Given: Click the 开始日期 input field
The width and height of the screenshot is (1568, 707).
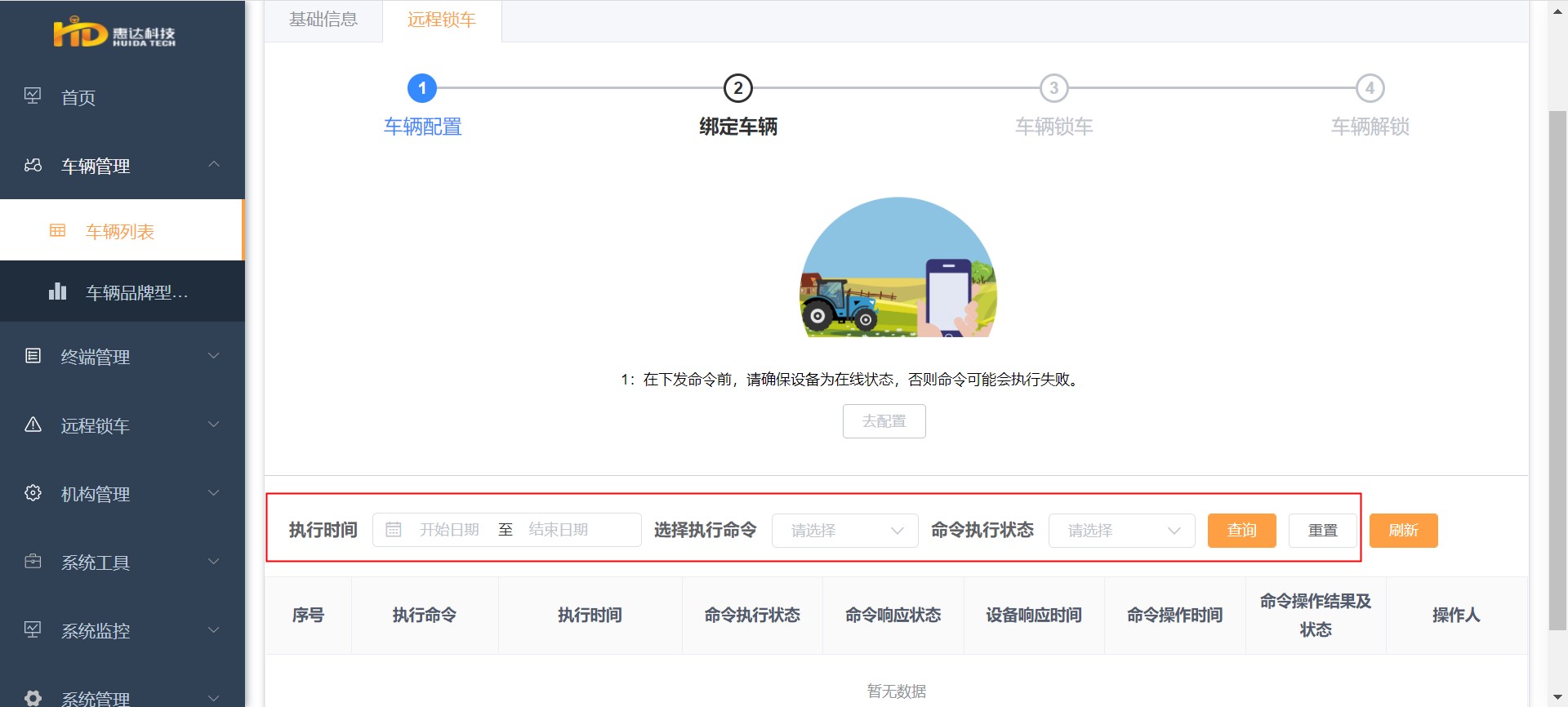Looking at the screenshot, I should [449, 530].
